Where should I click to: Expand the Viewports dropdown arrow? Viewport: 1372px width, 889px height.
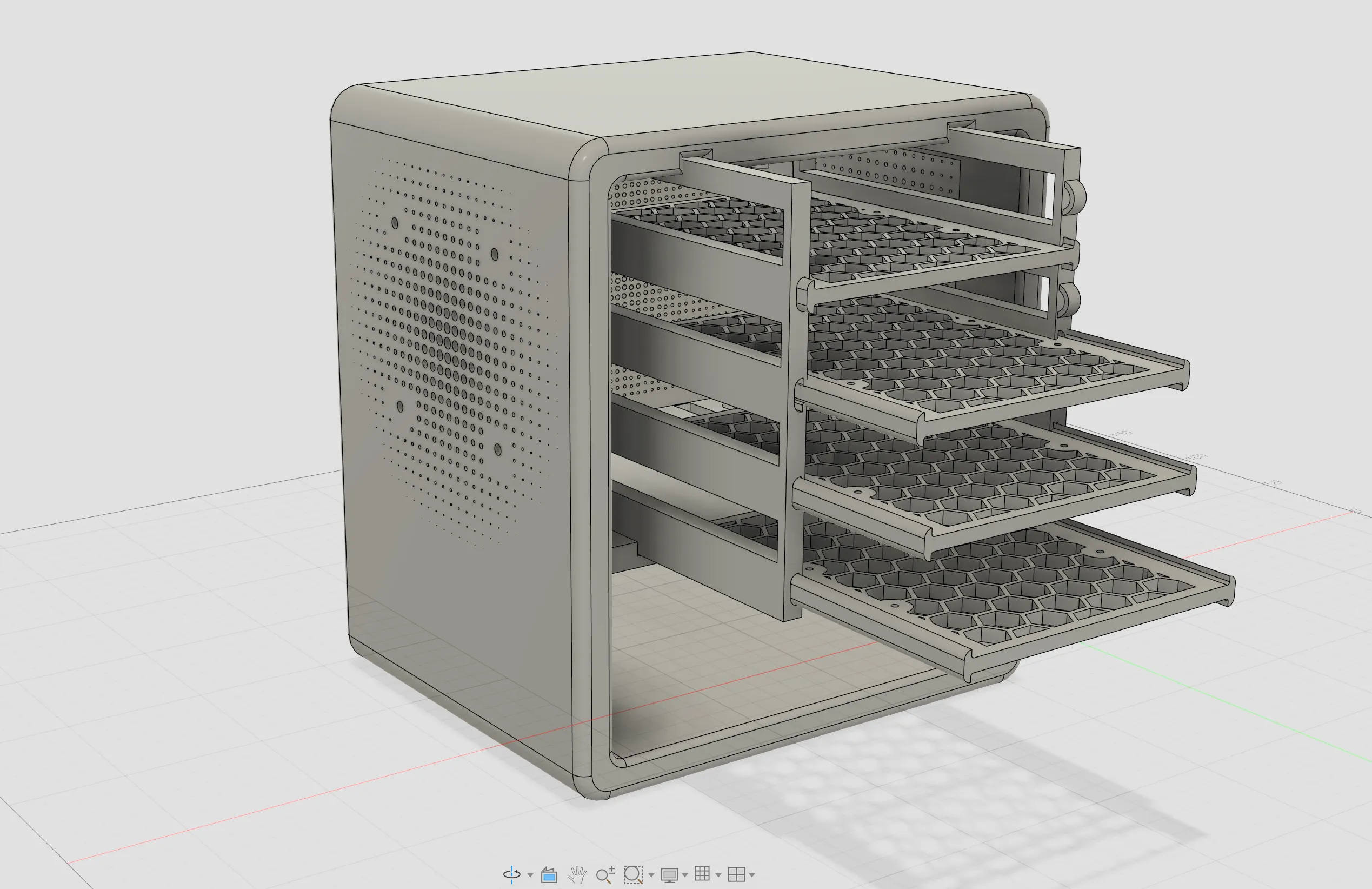(752, 875)
